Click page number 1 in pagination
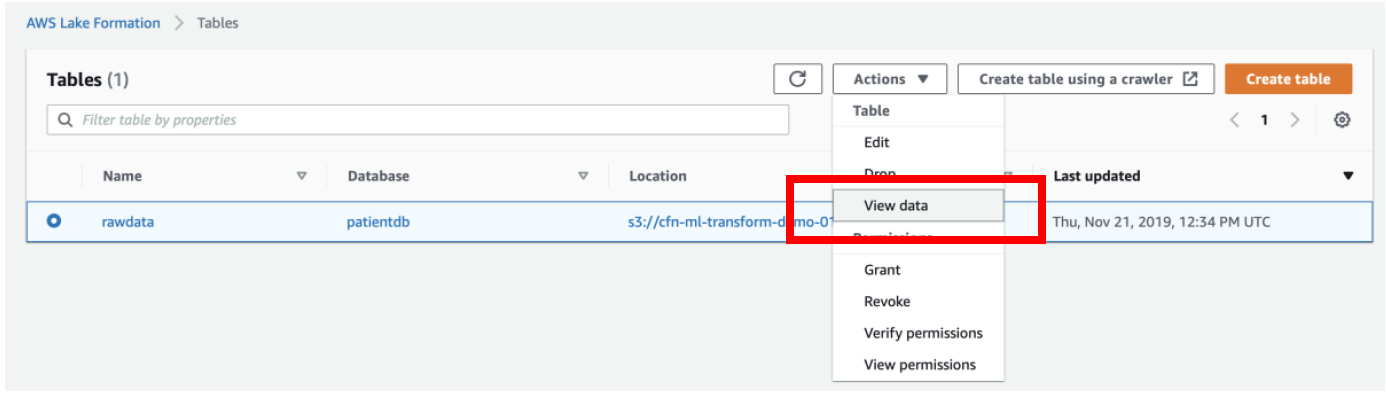 point(1264,120)
